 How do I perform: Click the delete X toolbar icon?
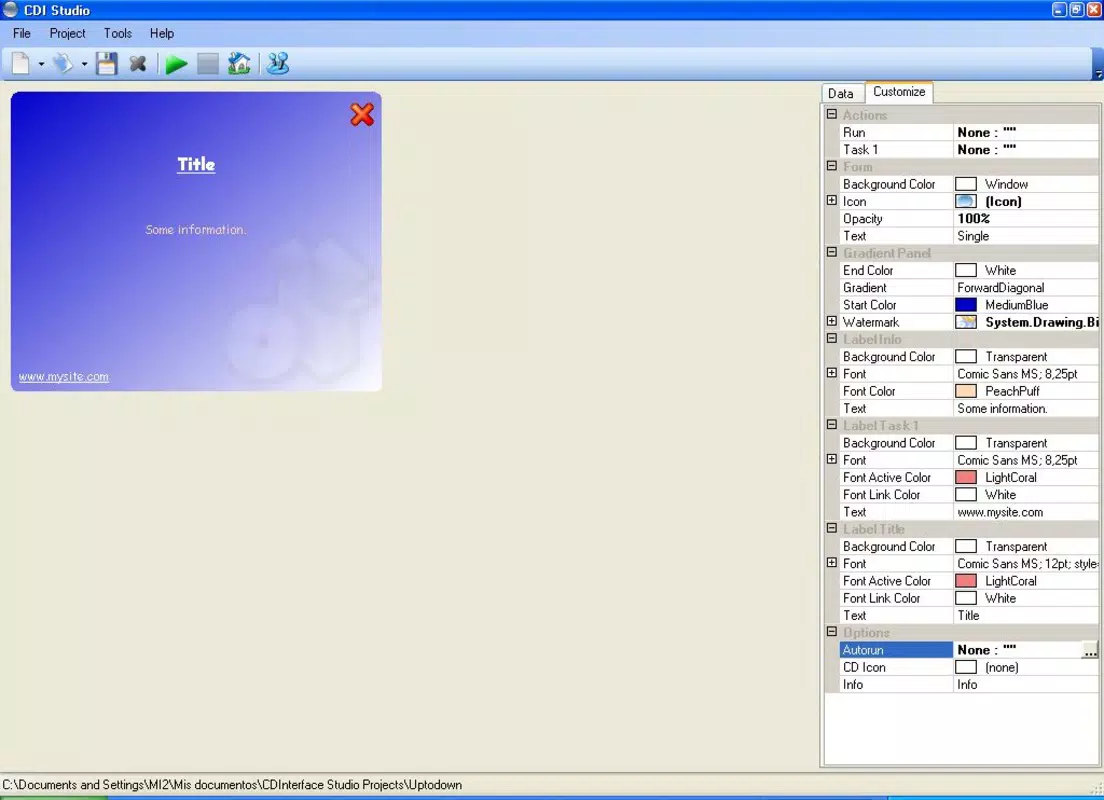(138, 64)
